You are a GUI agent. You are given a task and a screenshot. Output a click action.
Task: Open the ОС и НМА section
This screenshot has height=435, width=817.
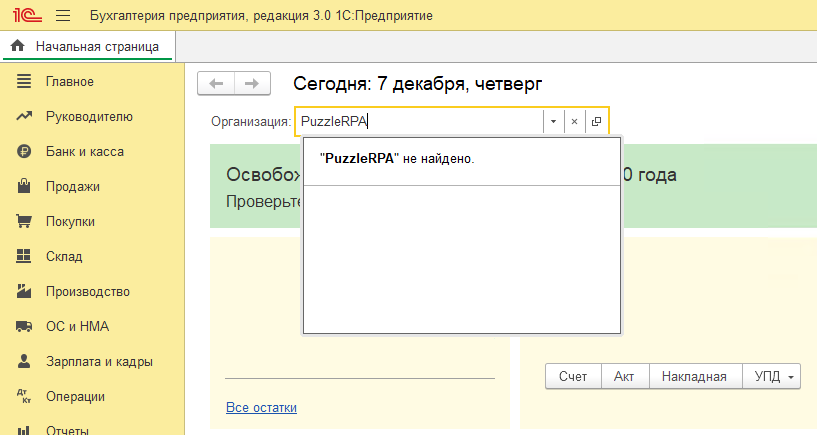pyautogui.click(x=78, y=327)
